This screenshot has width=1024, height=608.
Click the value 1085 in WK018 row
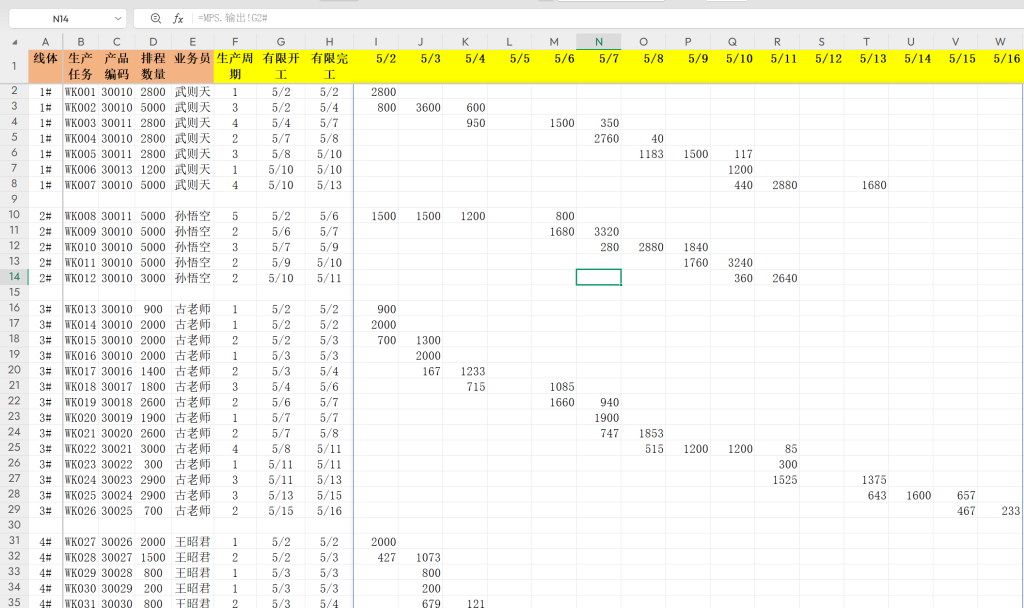click(562, 387)
